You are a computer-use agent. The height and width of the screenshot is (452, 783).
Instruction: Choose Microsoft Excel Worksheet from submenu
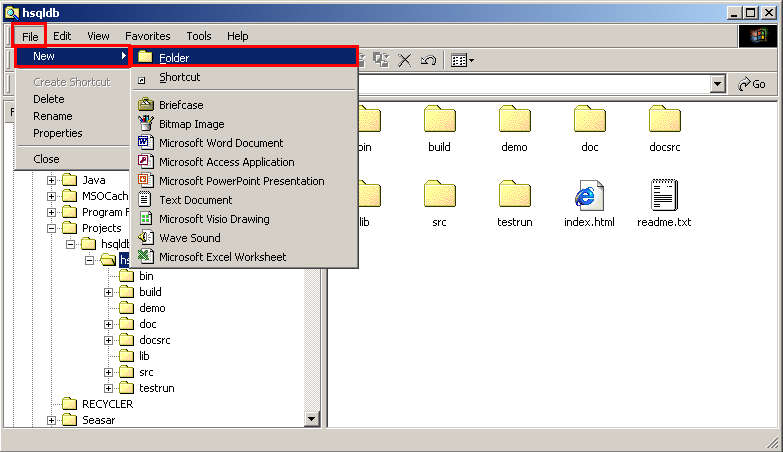222,257
